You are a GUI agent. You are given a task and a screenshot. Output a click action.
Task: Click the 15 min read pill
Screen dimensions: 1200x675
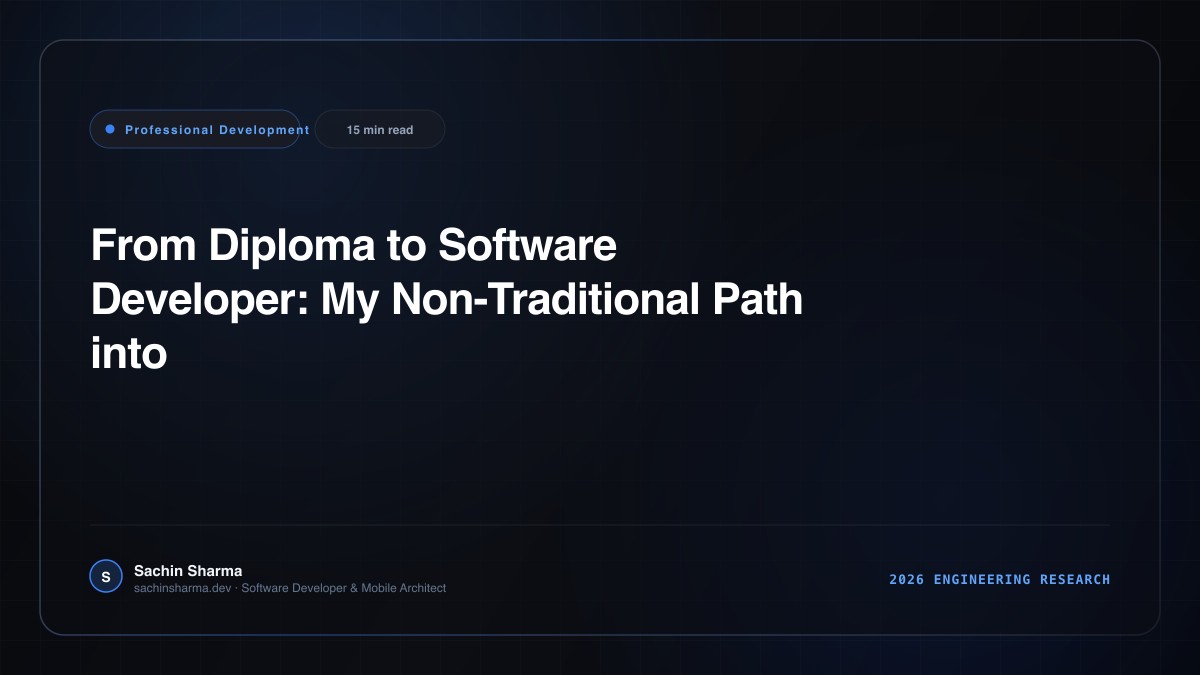(x=380, y=129)
